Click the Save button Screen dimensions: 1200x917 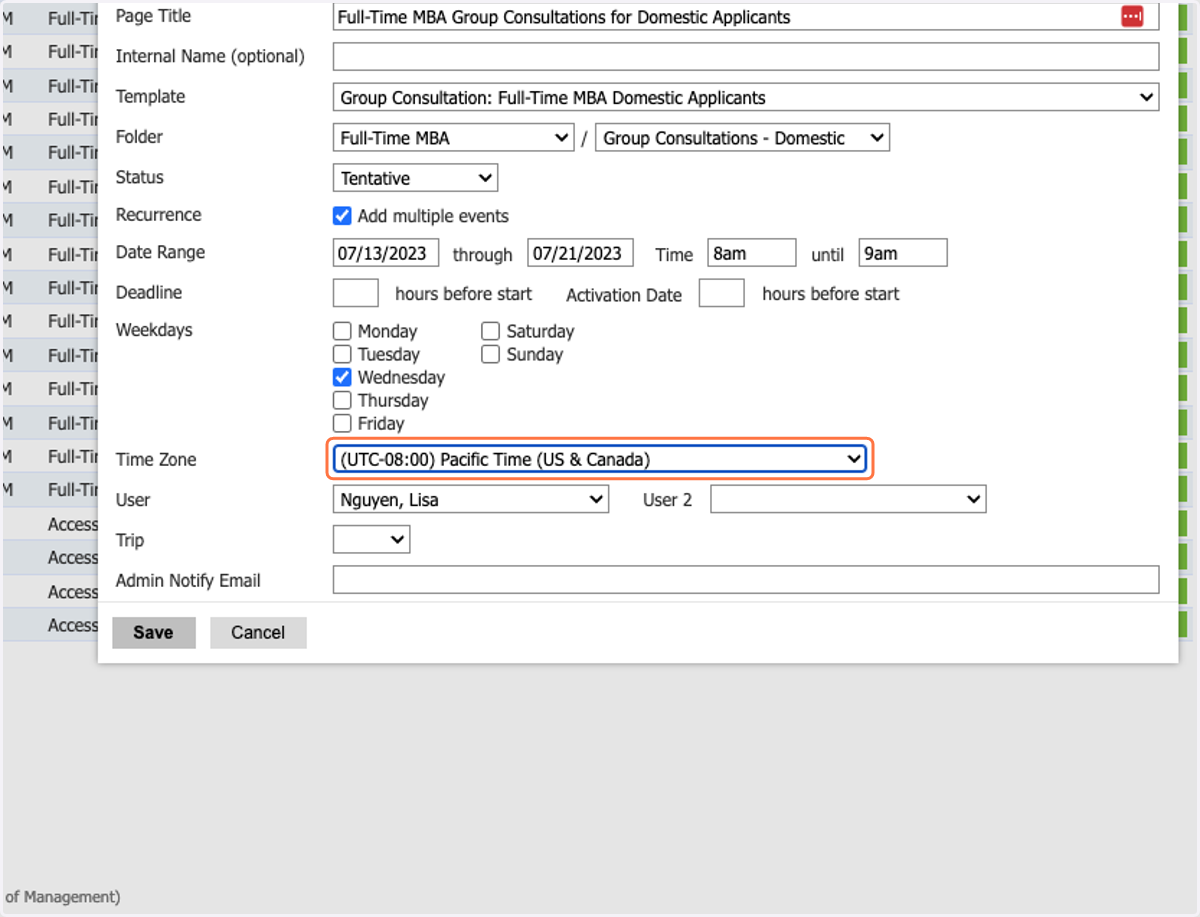(153, 632)
